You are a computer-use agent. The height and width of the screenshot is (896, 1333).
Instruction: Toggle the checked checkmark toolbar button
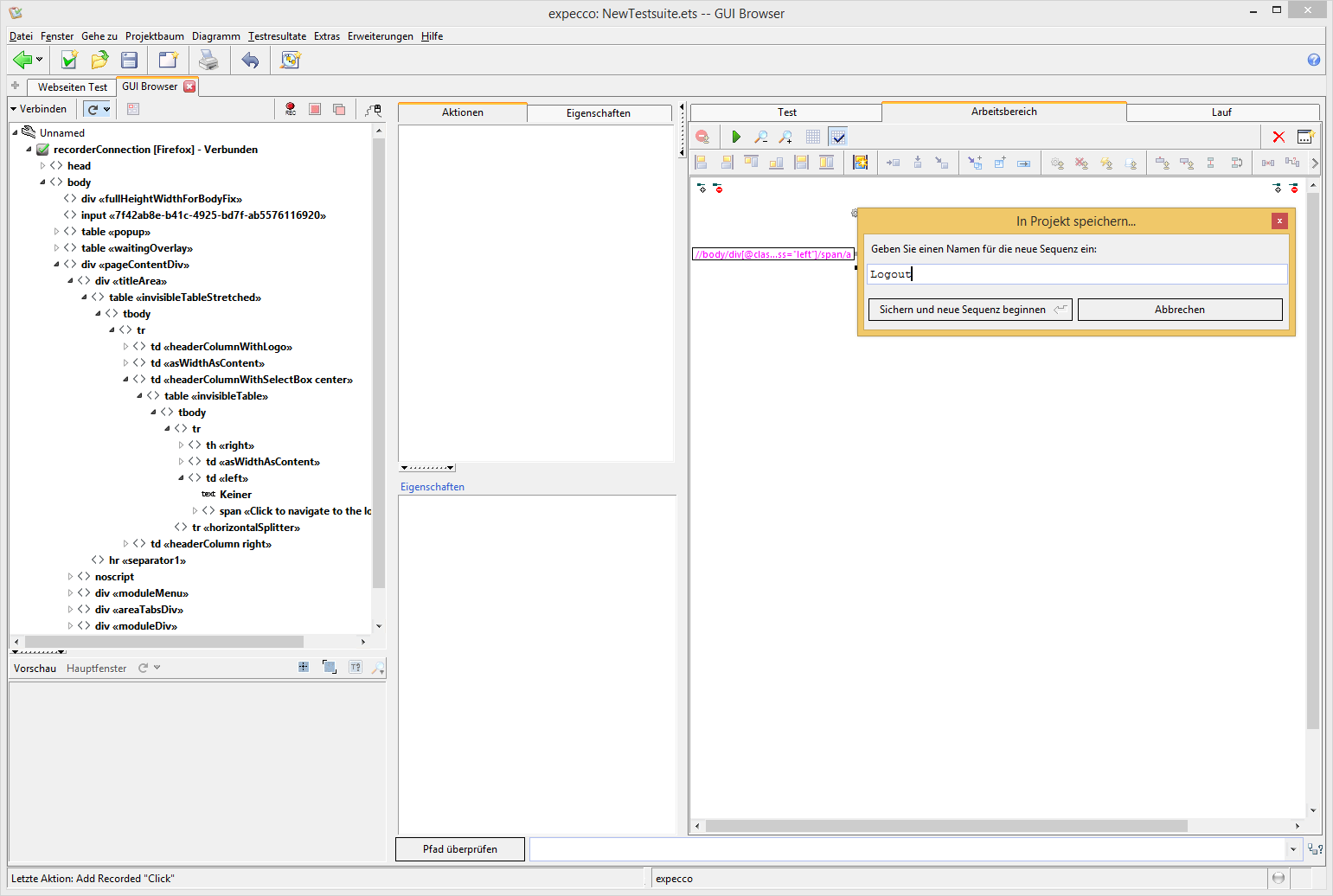tap(837, 137)
